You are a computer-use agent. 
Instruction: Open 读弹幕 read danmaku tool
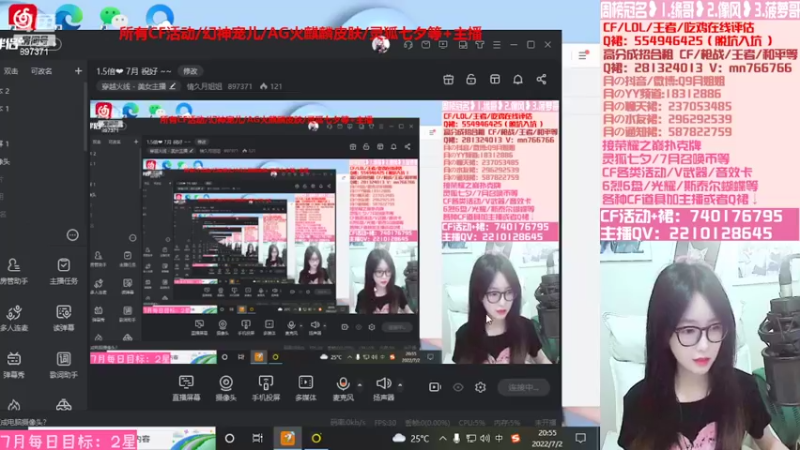[63, 318]
